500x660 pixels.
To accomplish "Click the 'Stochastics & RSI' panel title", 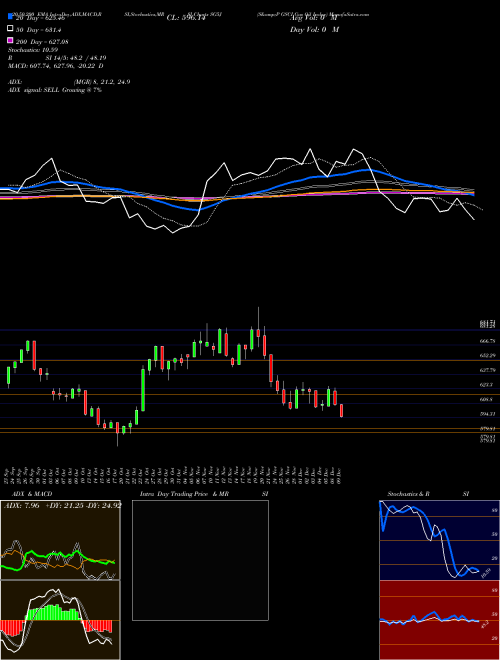I will coord(428,494).
